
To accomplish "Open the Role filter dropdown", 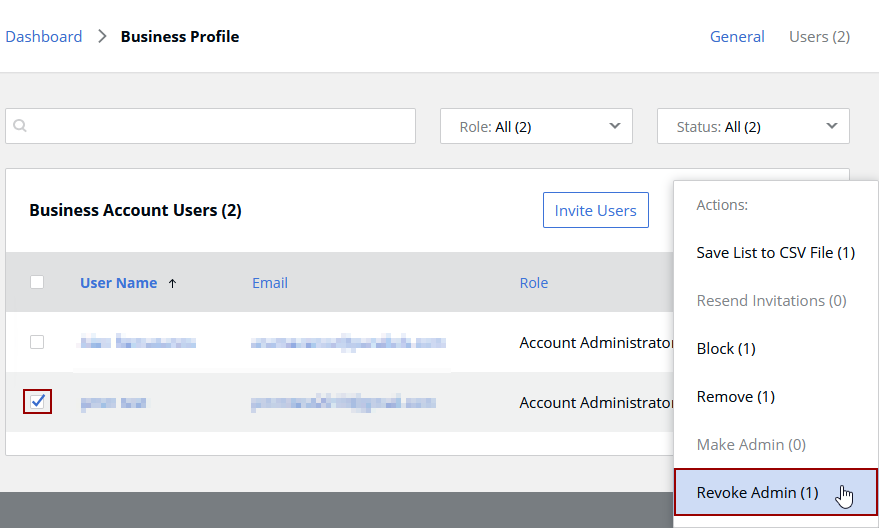I will click(536, 127).
